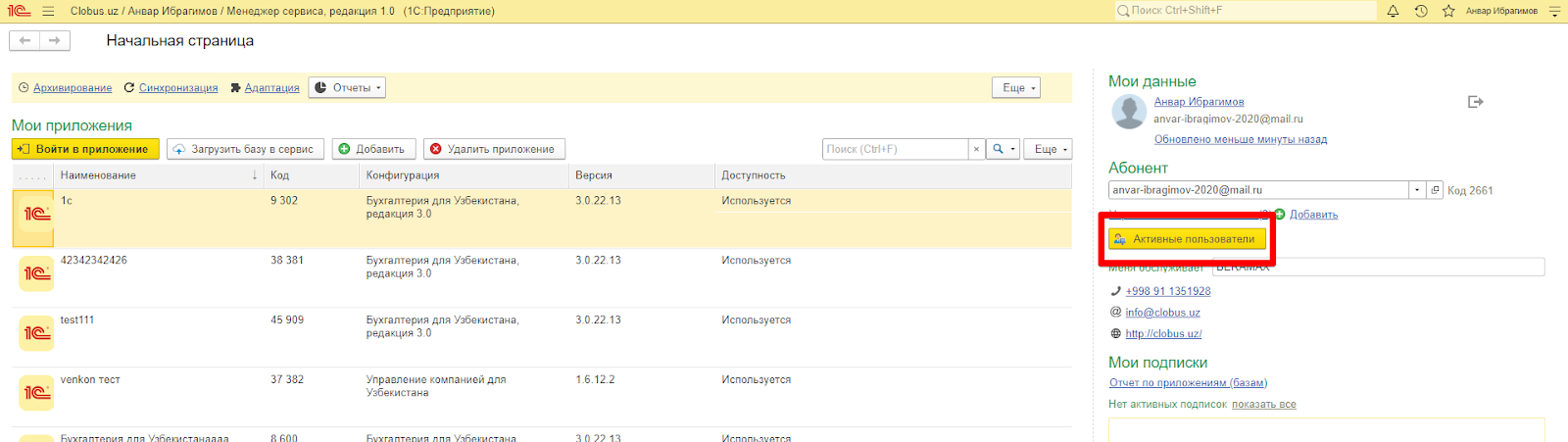Screen dimensions: 1568x442
Task: Sort by Версия column header
Action: tap(642, 175)
